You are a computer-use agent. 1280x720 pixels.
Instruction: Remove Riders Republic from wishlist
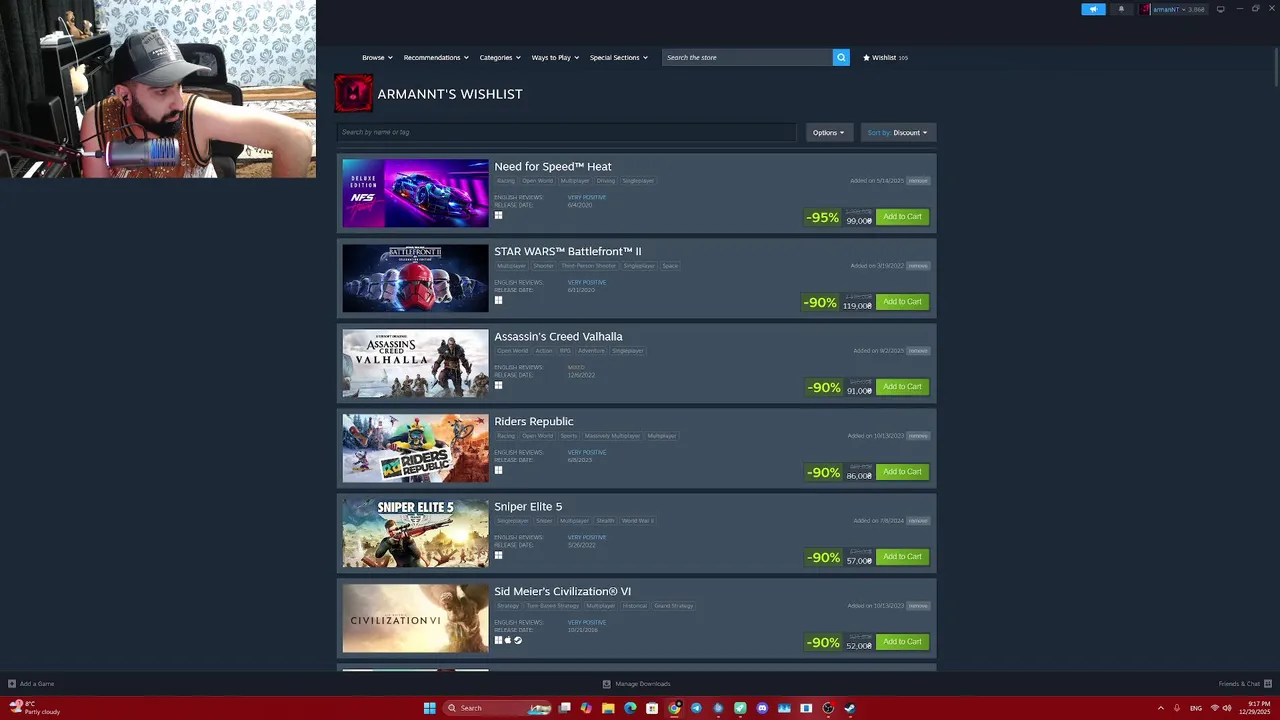pyautogui.click(x=918, y=436)
